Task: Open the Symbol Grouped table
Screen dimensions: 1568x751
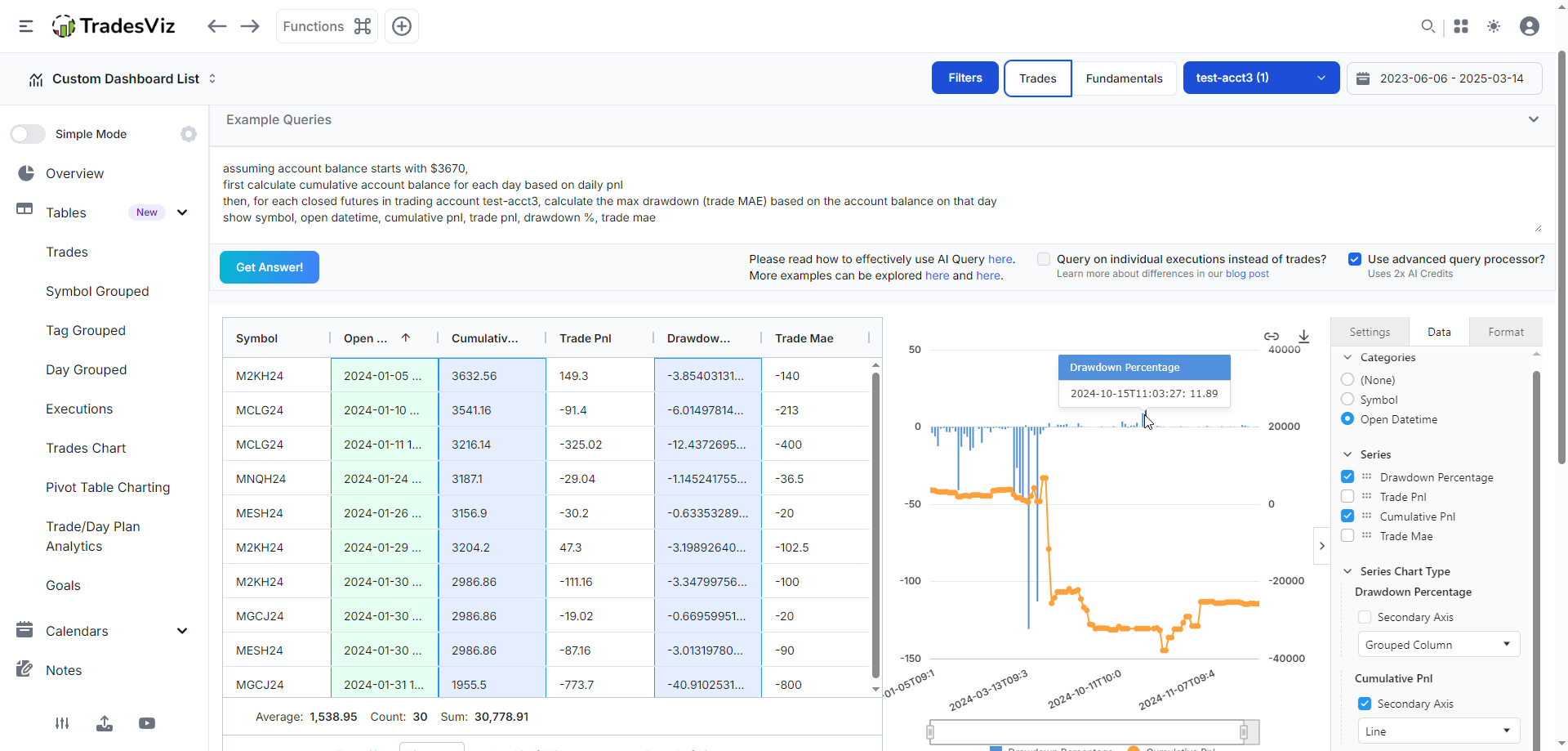Action: [x=97, y=291]
